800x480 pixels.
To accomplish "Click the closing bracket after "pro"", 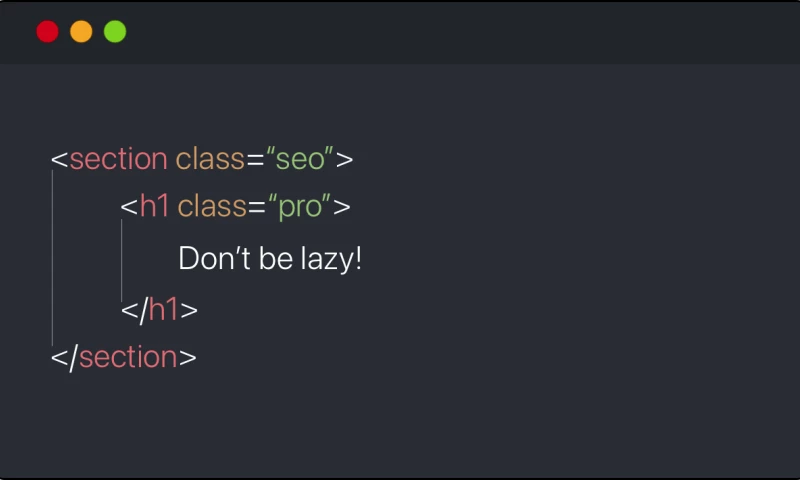I will click(342, 206).
